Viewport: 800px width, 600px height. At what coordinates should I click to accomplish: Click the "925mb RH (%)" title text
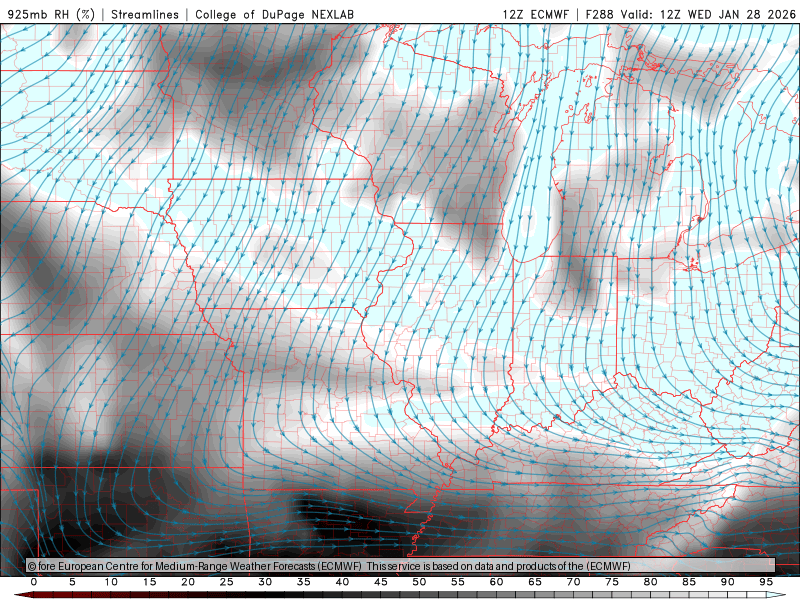(x=52, y=14)
